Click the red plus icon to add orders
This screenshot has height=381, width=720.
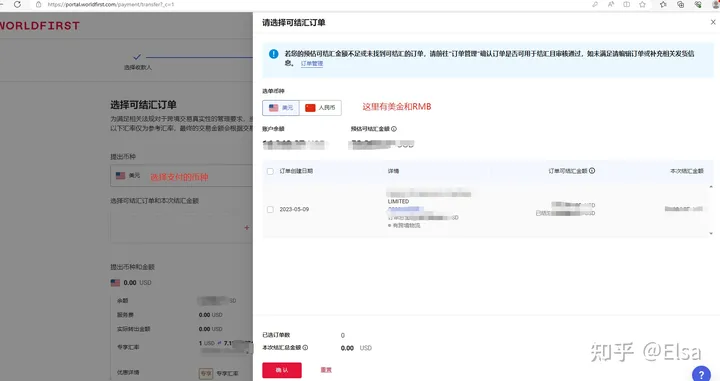coord(247,227)
